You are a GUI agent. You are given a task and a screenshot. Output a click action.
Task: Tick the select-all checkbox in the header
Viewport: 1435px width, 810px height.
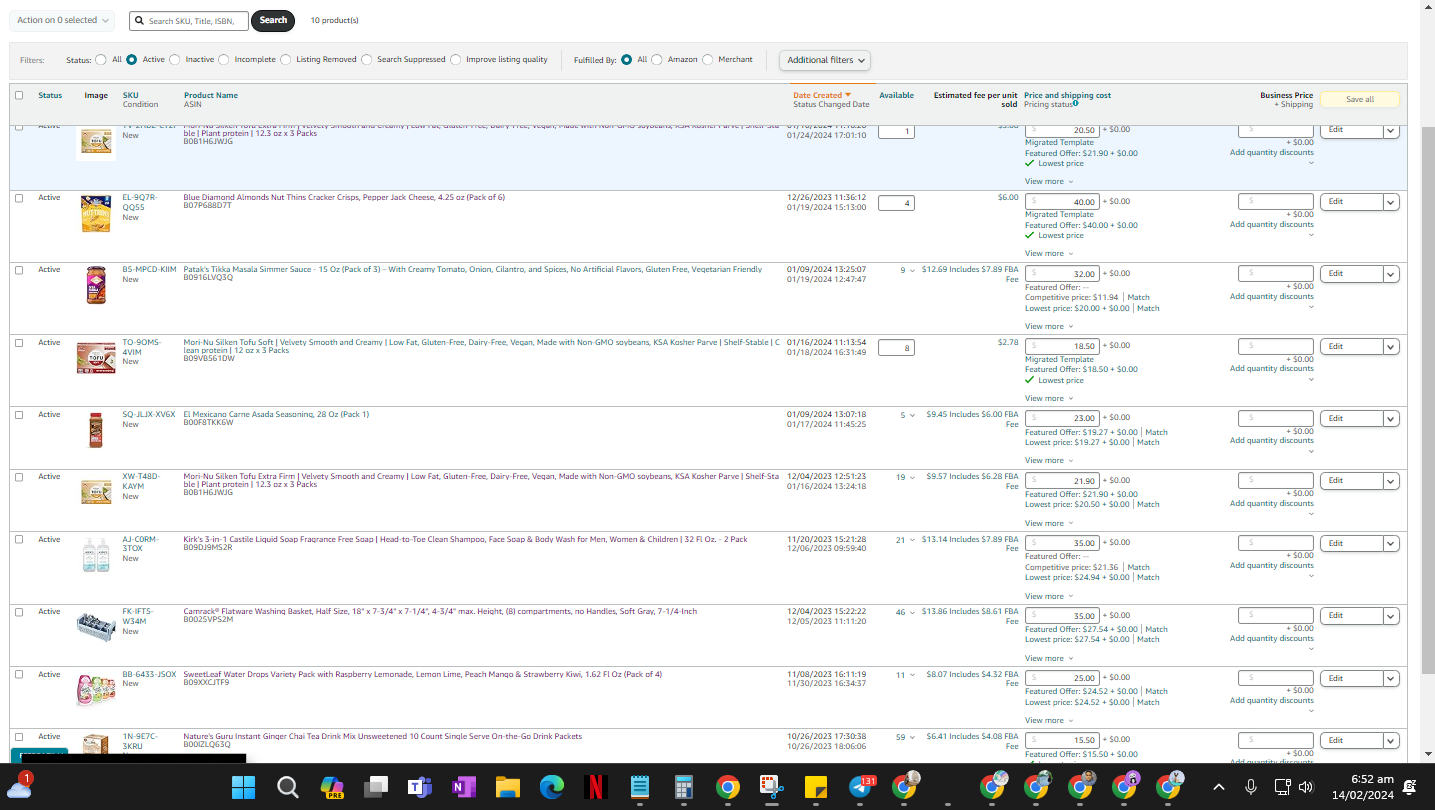pos(19,95)
